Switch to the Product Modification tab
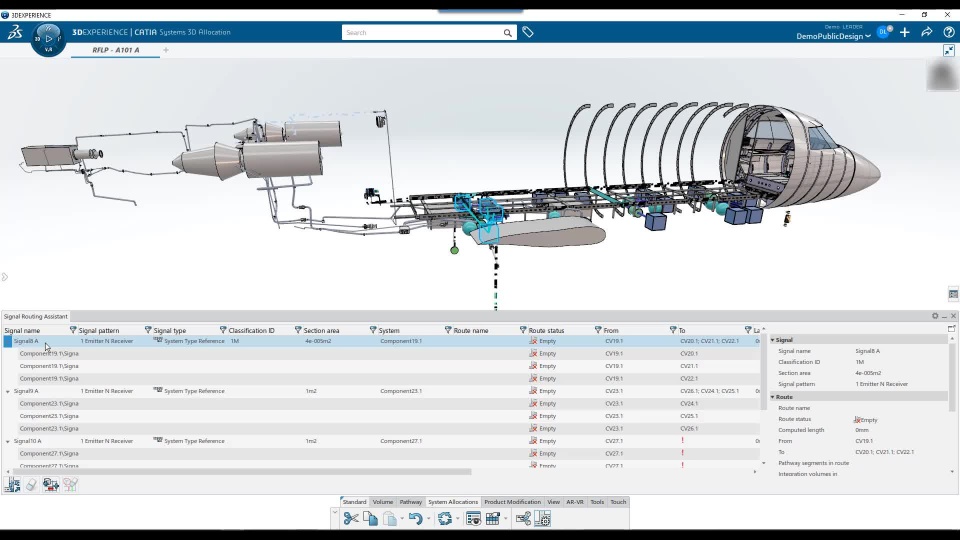The image size is (960, 540). click(x=512, y=502)
